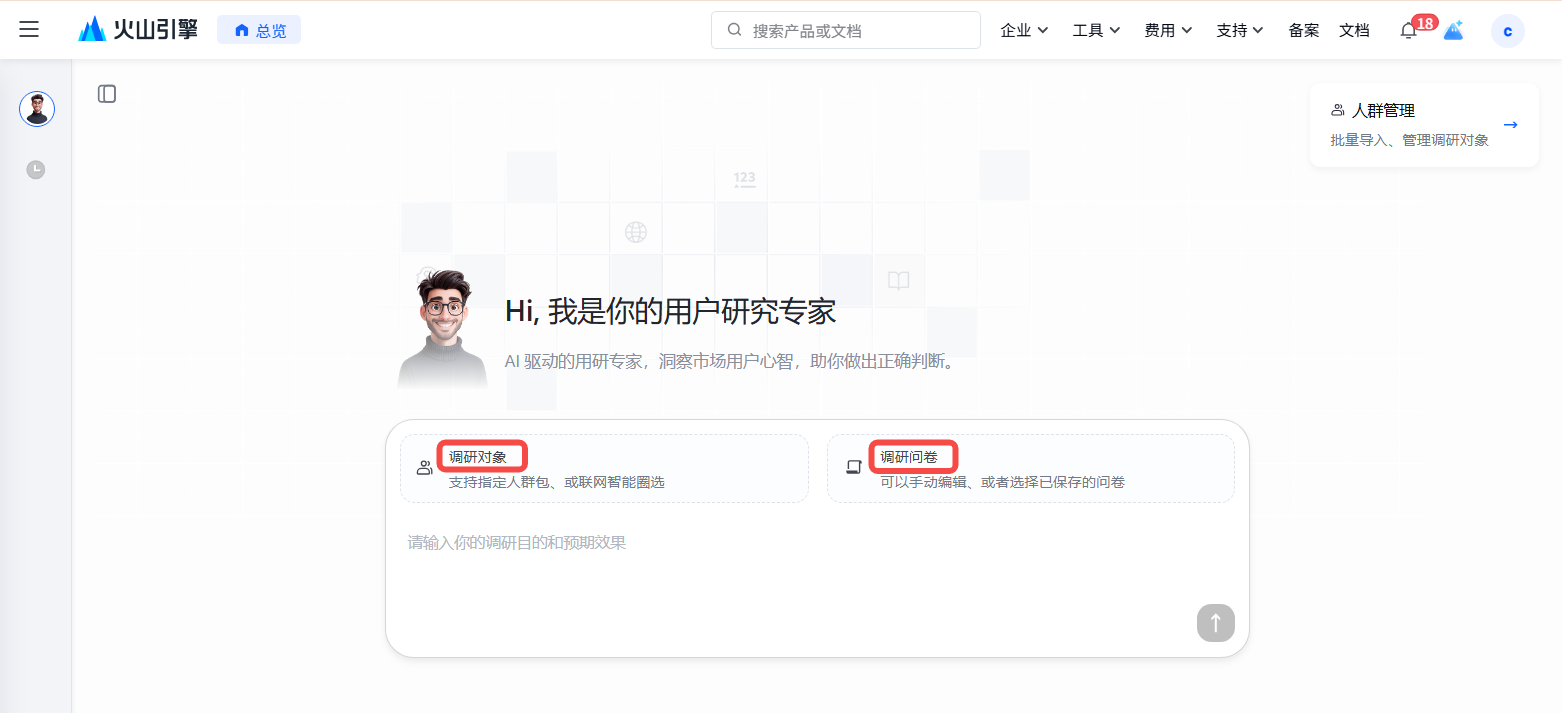Viewport: 1562px width, 713px height.
Task: Click the questionnaire icon beside 调研问卷
Action: 853,467
